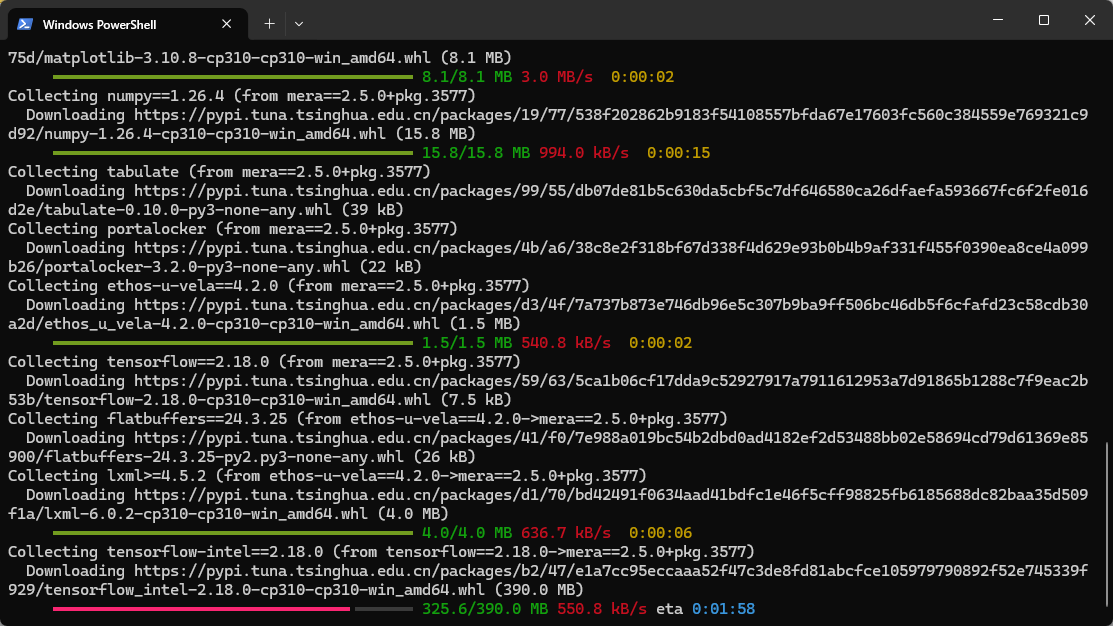
Task: Click the "550.8 kB/s" download speed
Action: (602, 609)
